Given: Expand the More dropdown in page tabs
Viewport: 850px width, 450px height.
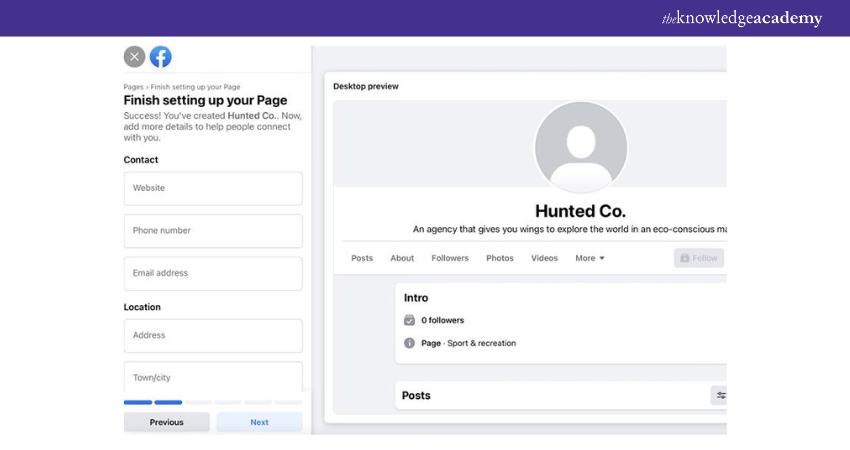Looking at the screenshot, I should (590, 258).
